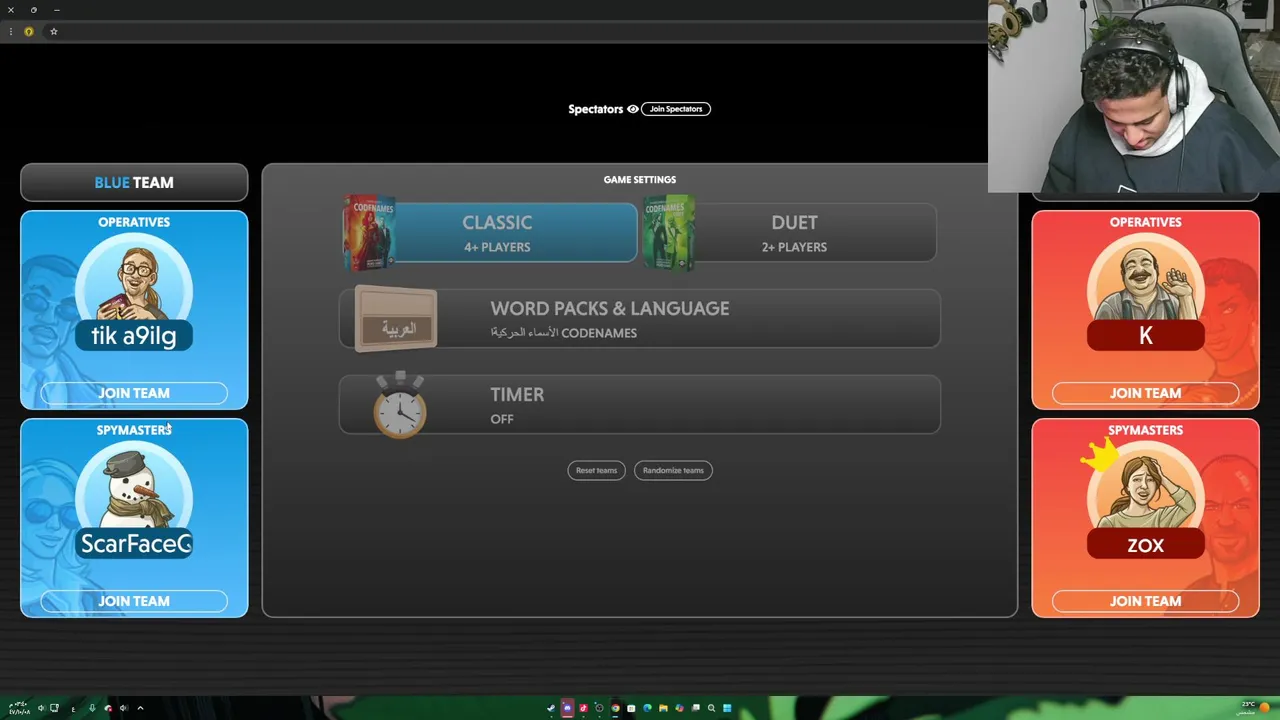1280x720 pixels.
Task: Click the taskbar search icon
Action: (711, 708)
